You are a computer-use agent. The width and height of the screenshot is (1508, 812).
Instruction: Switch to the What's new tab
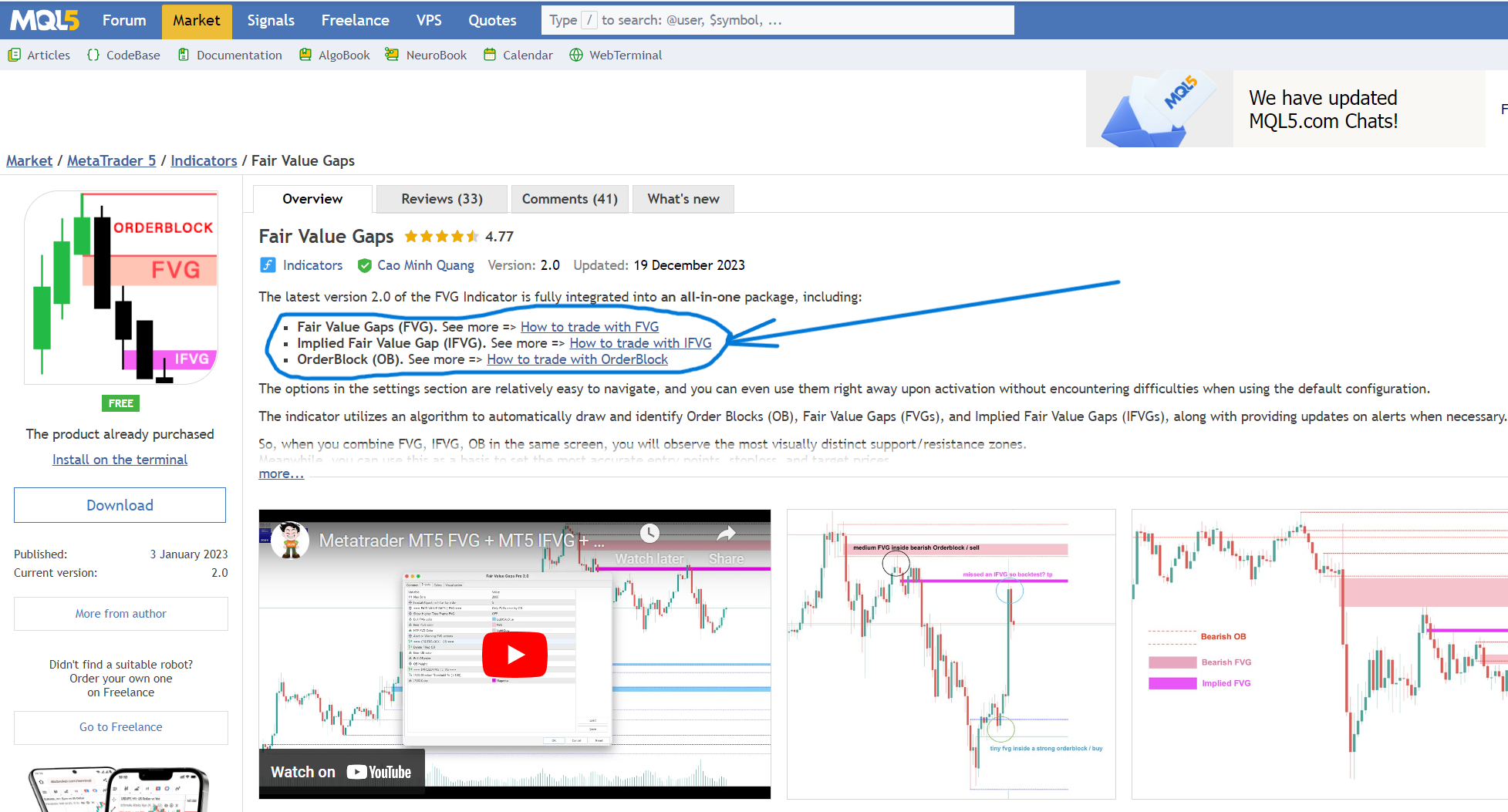click(683, 199)
